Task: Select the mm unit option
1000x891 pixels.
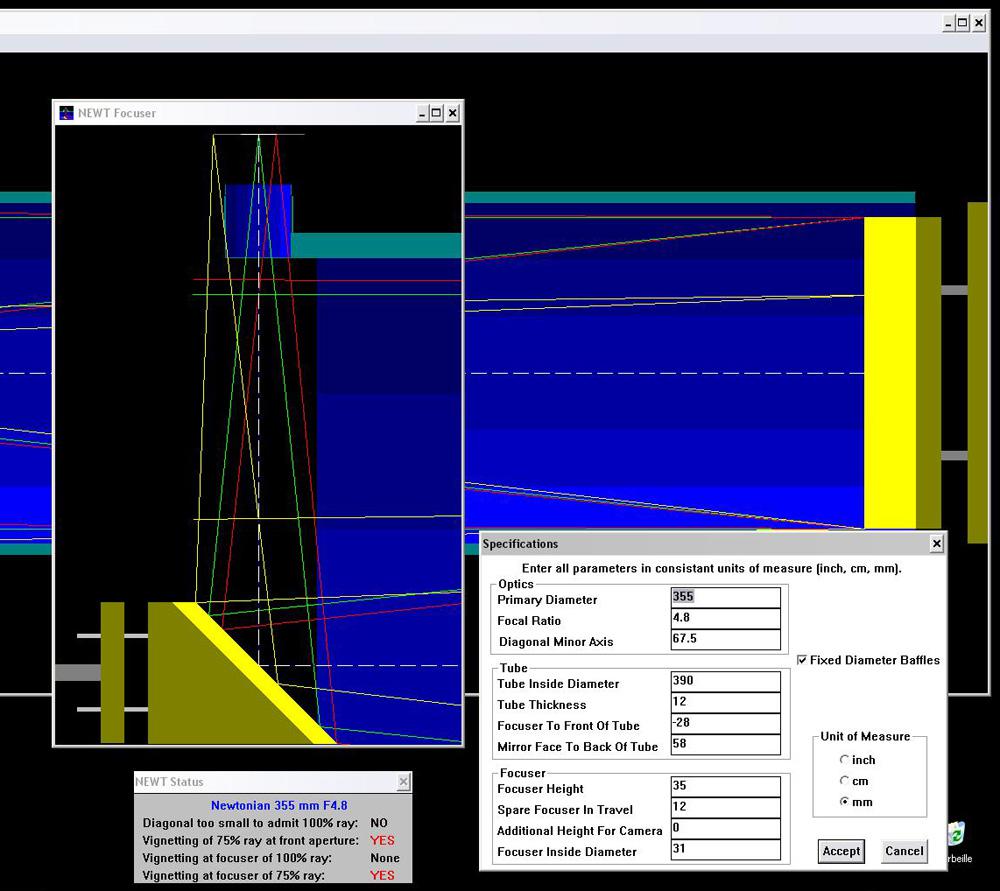Action: (x=845, y=802)
